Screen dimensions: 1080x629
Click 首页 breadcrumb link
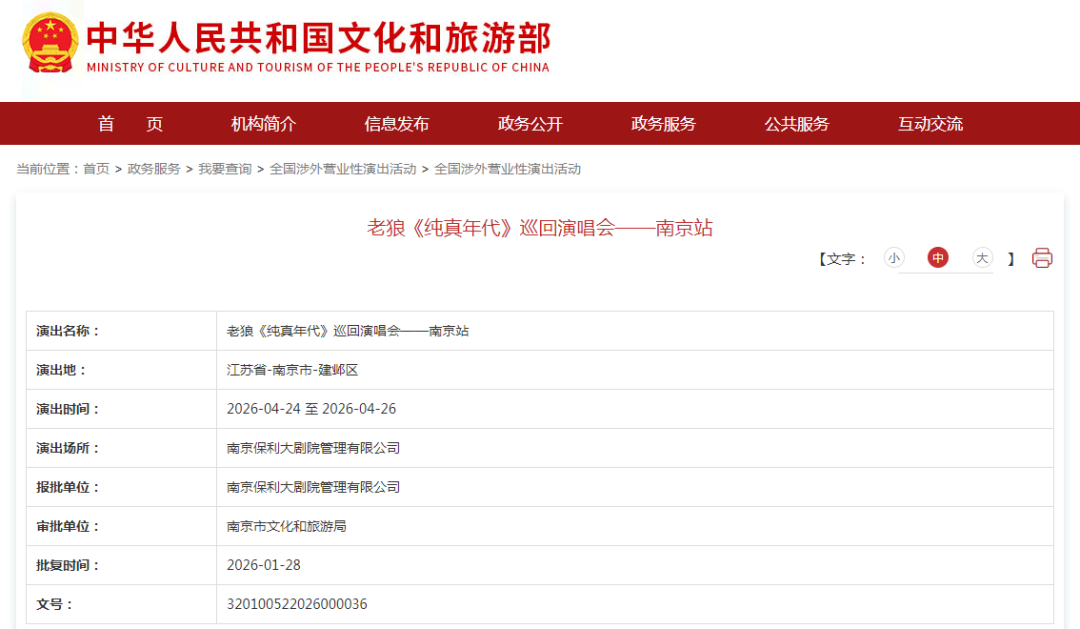coord(96,169)
